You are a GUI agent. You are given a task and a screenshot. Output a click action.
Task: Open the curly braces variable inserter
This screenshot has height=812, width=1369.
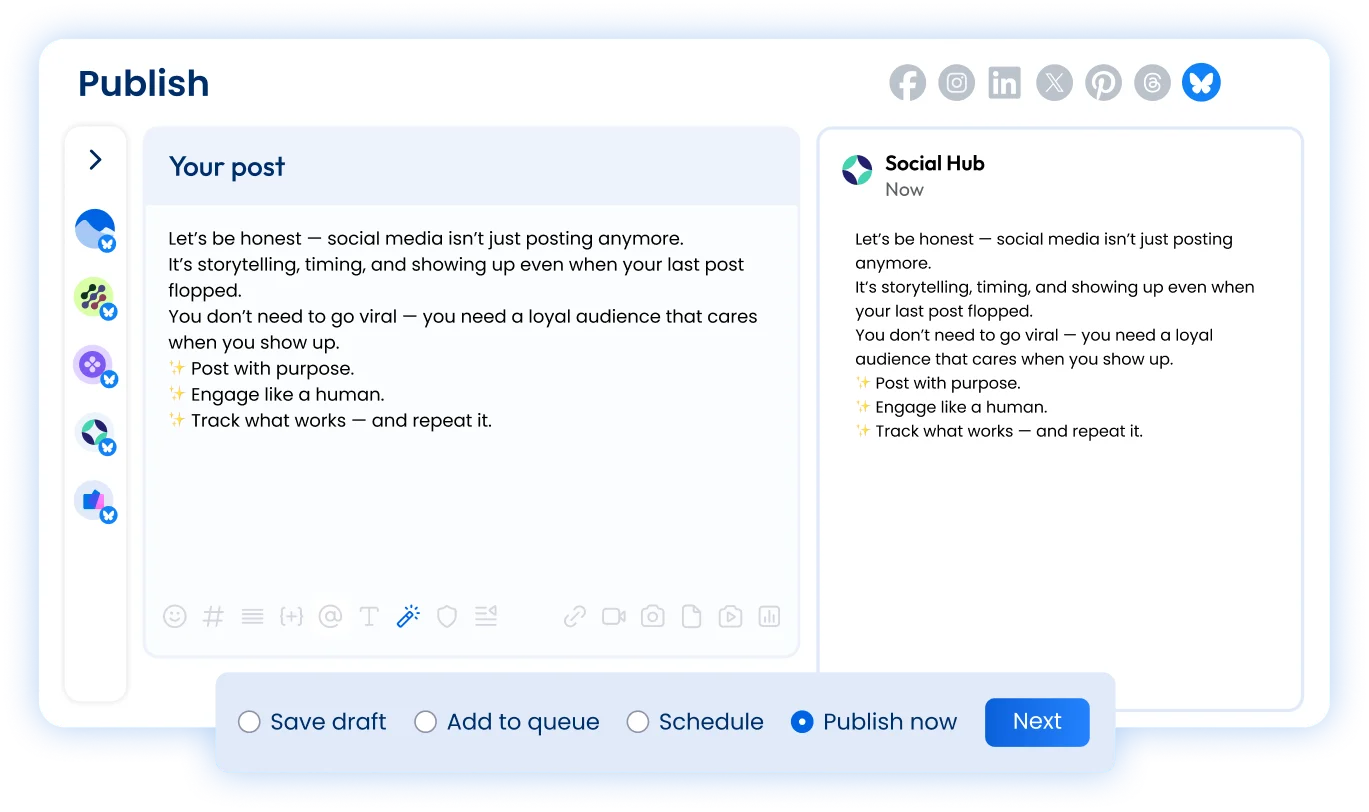291,616
